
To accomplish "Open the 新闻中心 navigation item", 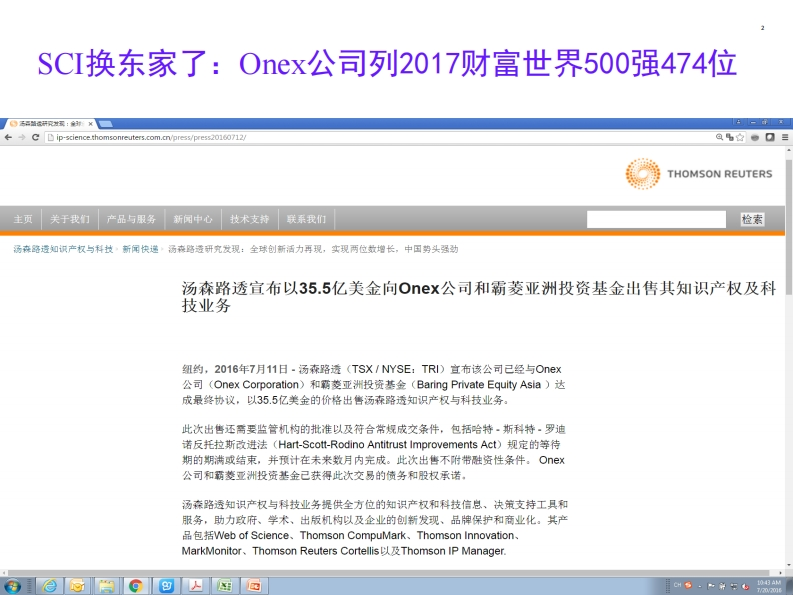I will [x=193, y=219].
